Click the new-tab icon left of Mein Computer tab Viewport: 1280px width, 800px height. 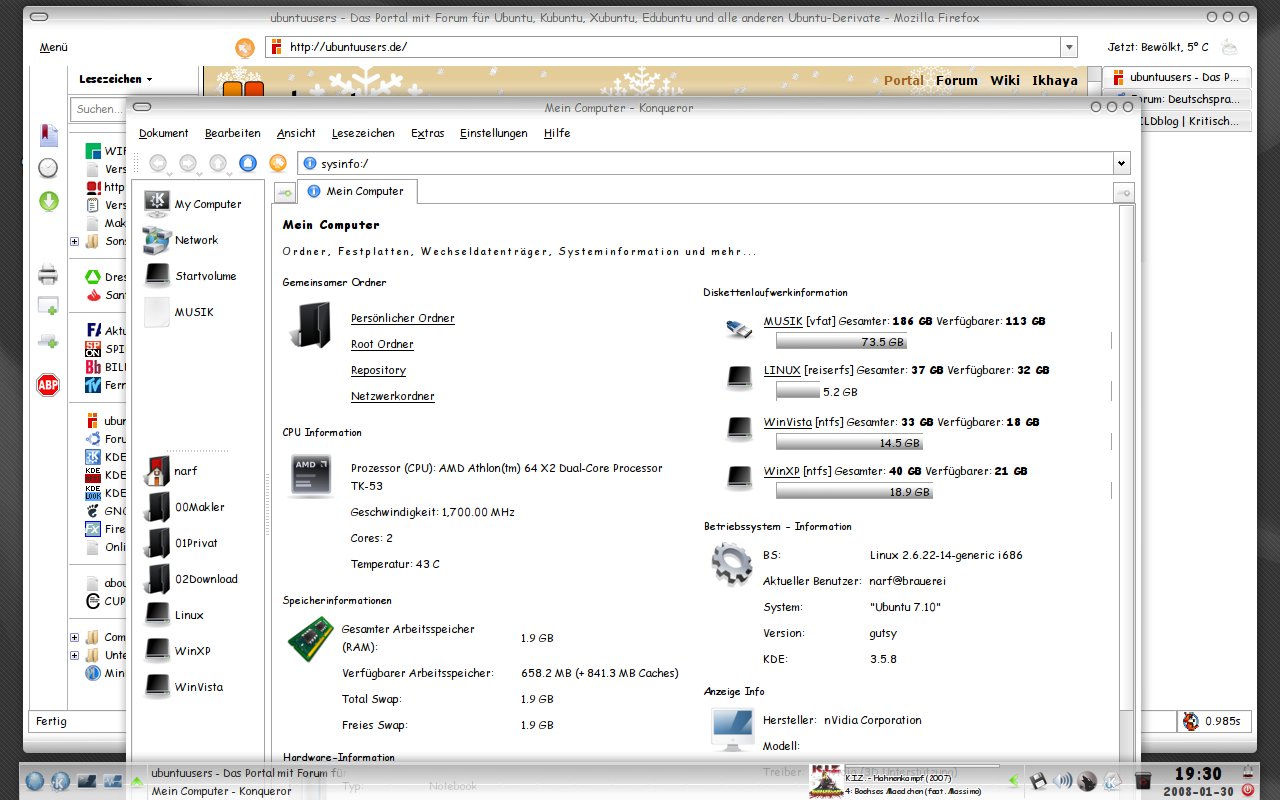pos(284,192)
